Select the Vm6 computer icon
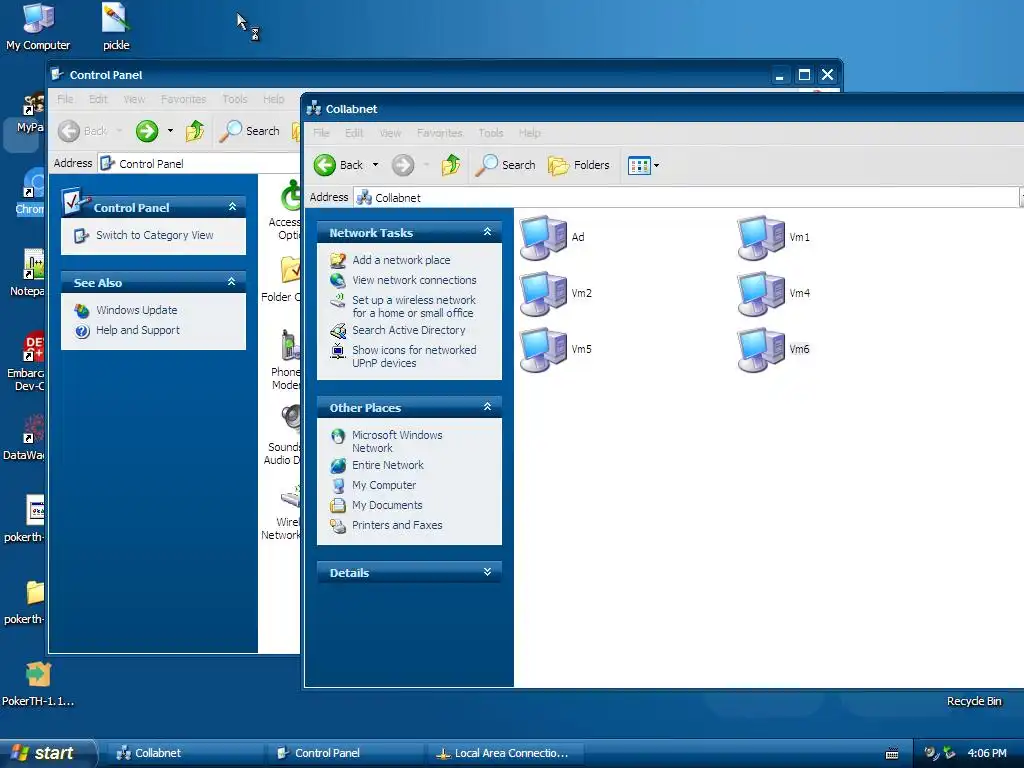Viewport: 1024px width, 768px height. [x=761, y=350]
